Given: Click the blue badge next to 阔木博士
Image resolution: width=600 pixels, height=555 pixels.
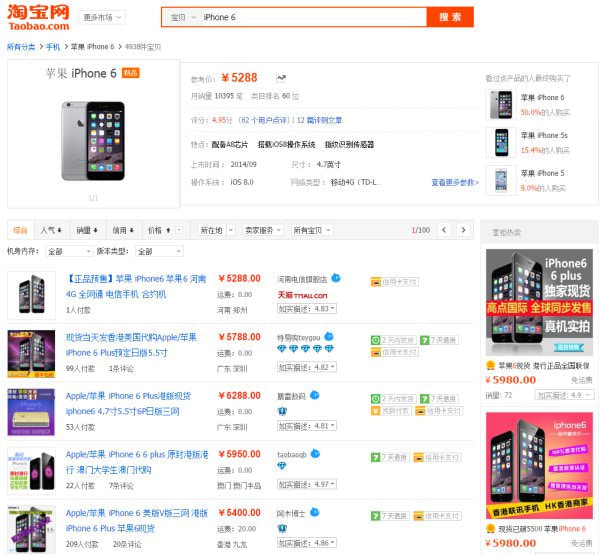Looking at the screenshot, I should pyautogui.click(x=315, y=513).
